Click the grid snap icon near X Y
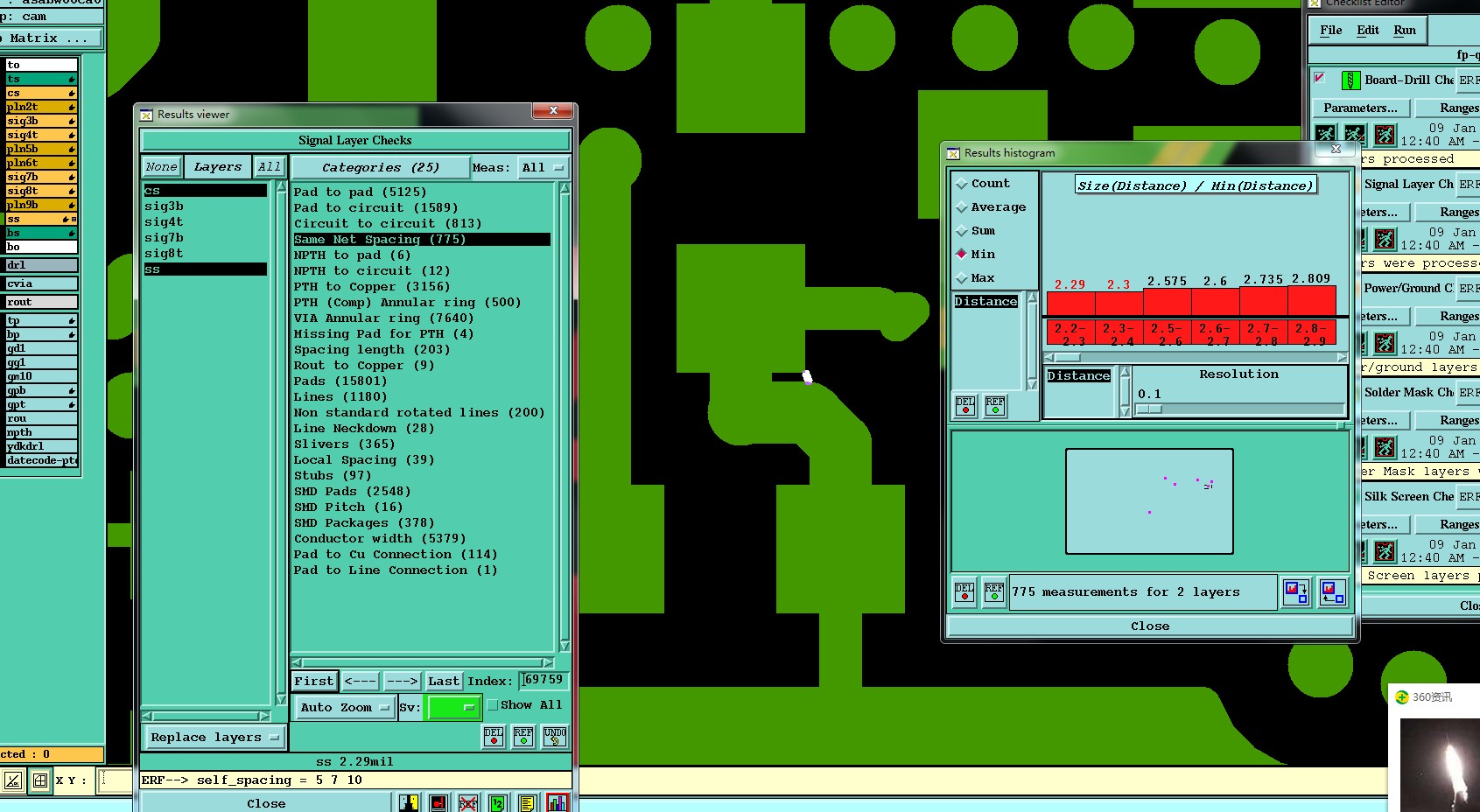Viewport: 1480px width, 812px height. click(x=40, y=780)
